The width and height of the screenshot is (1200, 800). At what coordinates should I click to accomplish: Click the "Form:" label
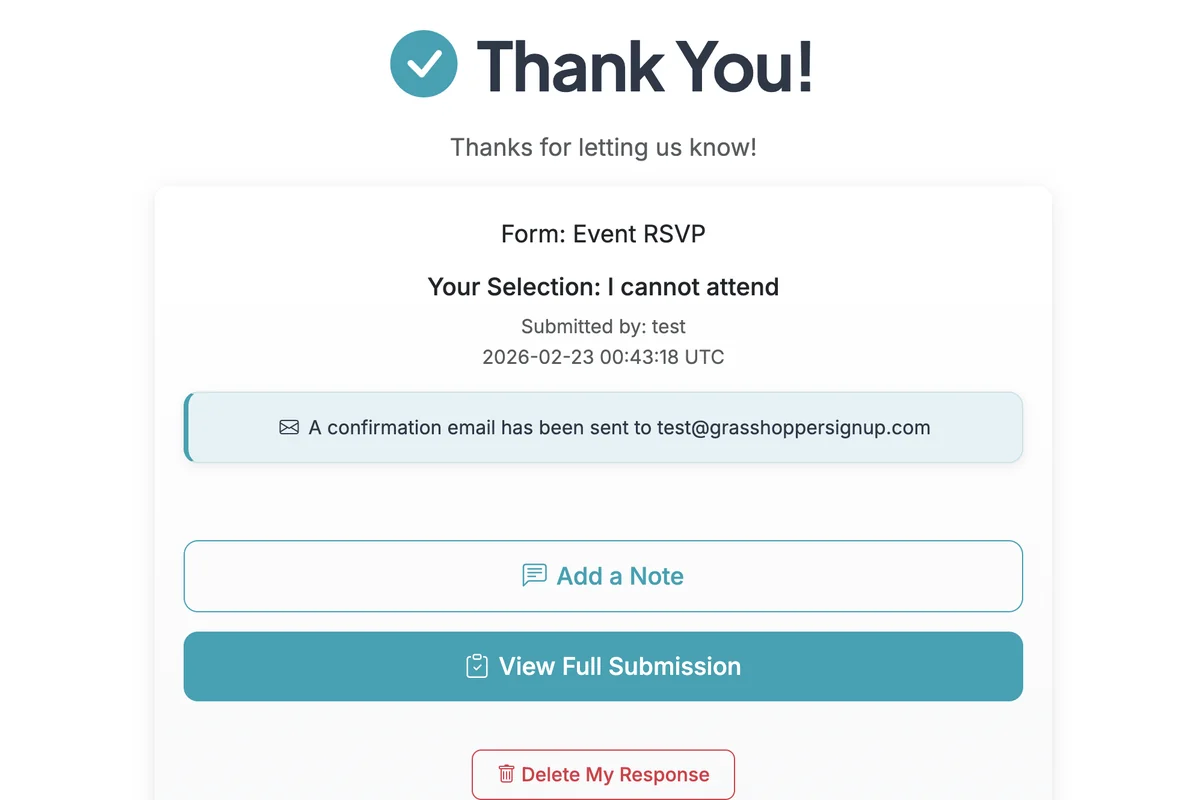tap(533, 234)
